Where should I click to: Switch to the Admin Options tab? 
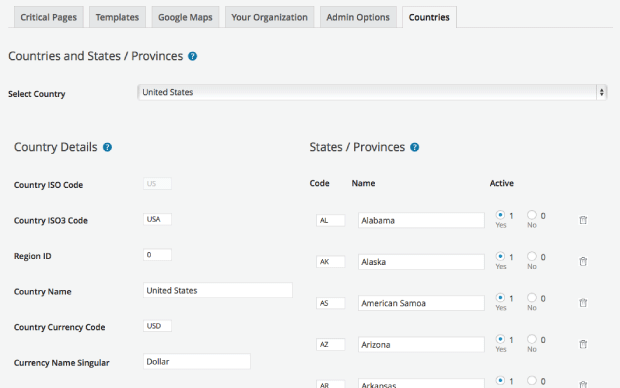(358, 17)
